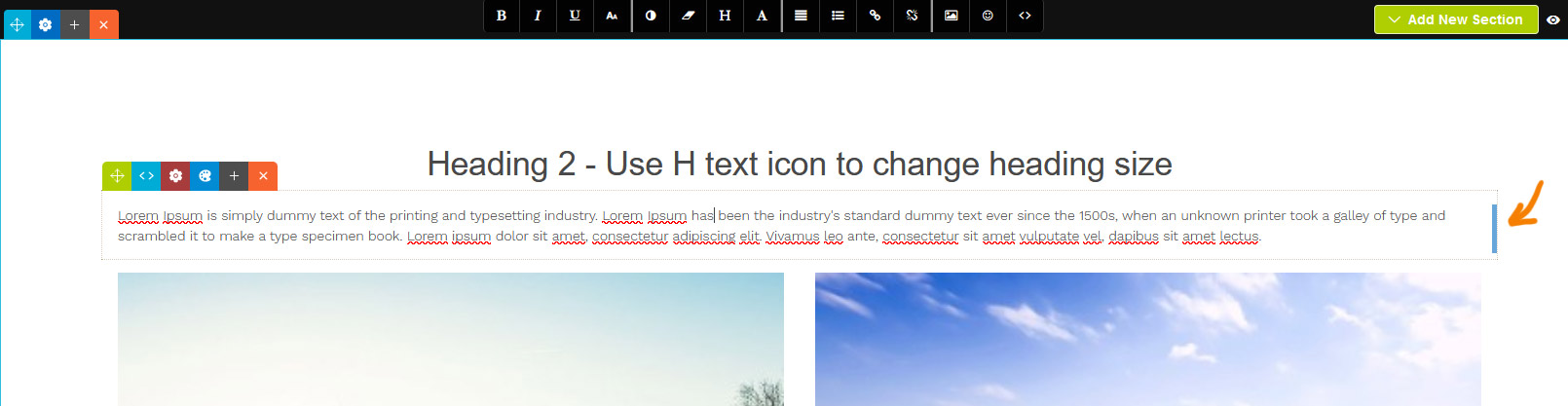Viewport: 1568px width, 406px height.
Task: Apply italic formatting with the I icon
Action: 538,16
